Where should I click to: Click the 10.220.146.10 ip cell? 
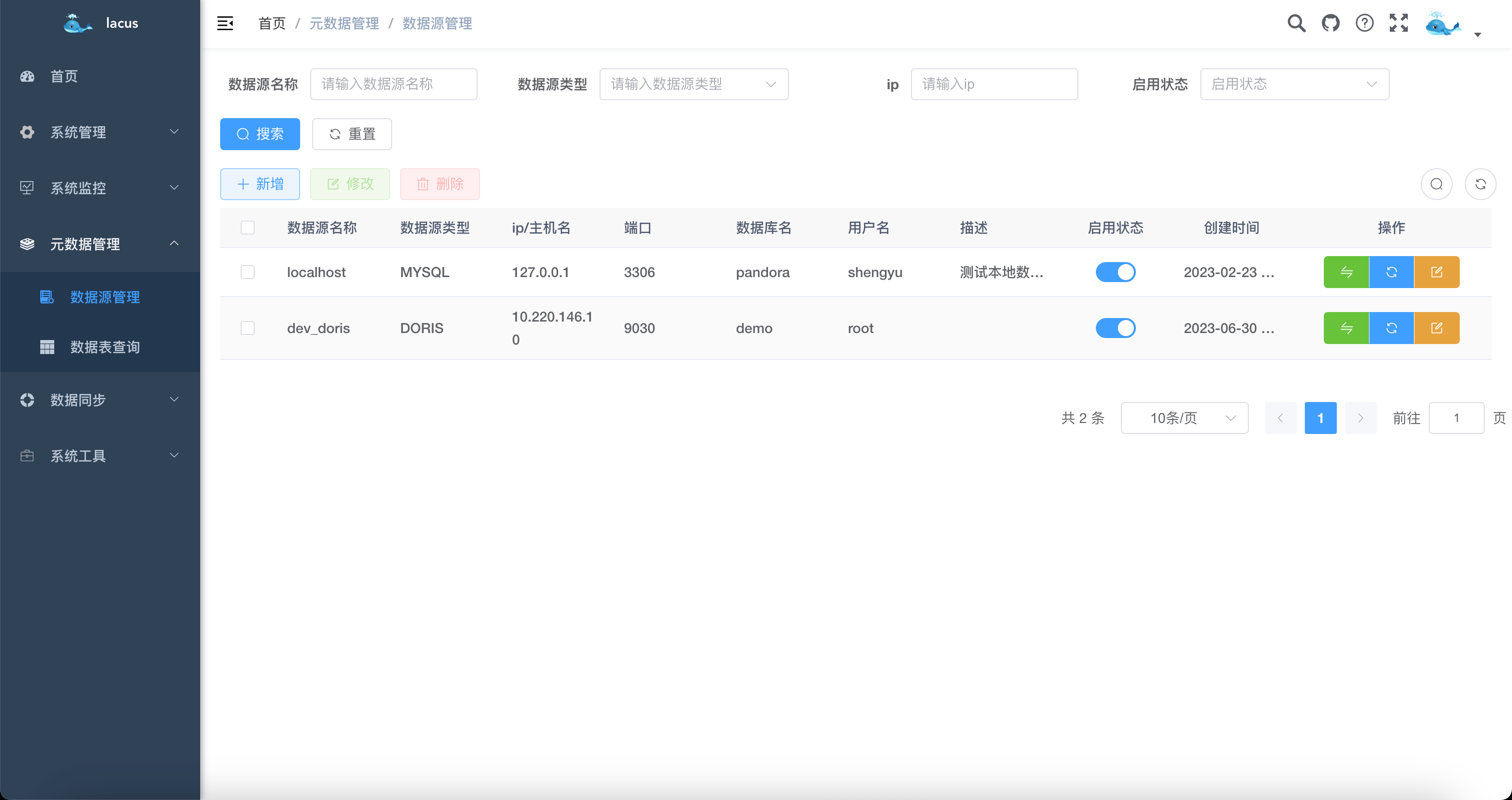point(552,328)
